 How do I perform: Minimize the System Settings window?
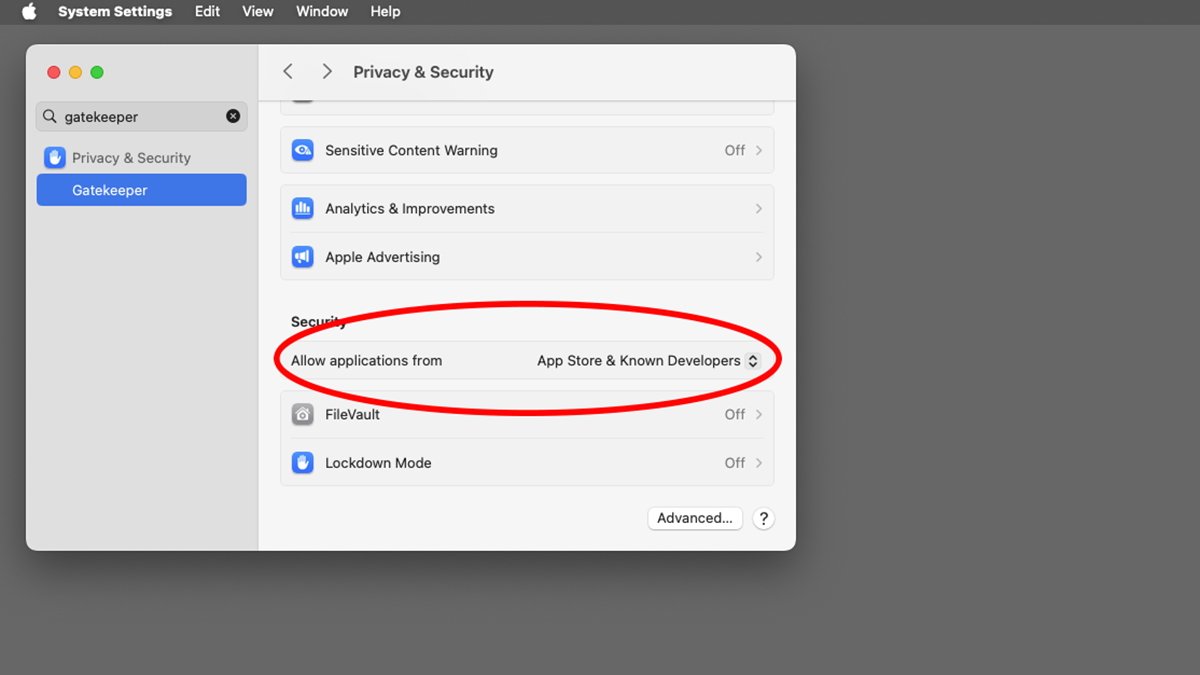pyautogui.click(x=75, y=72)
